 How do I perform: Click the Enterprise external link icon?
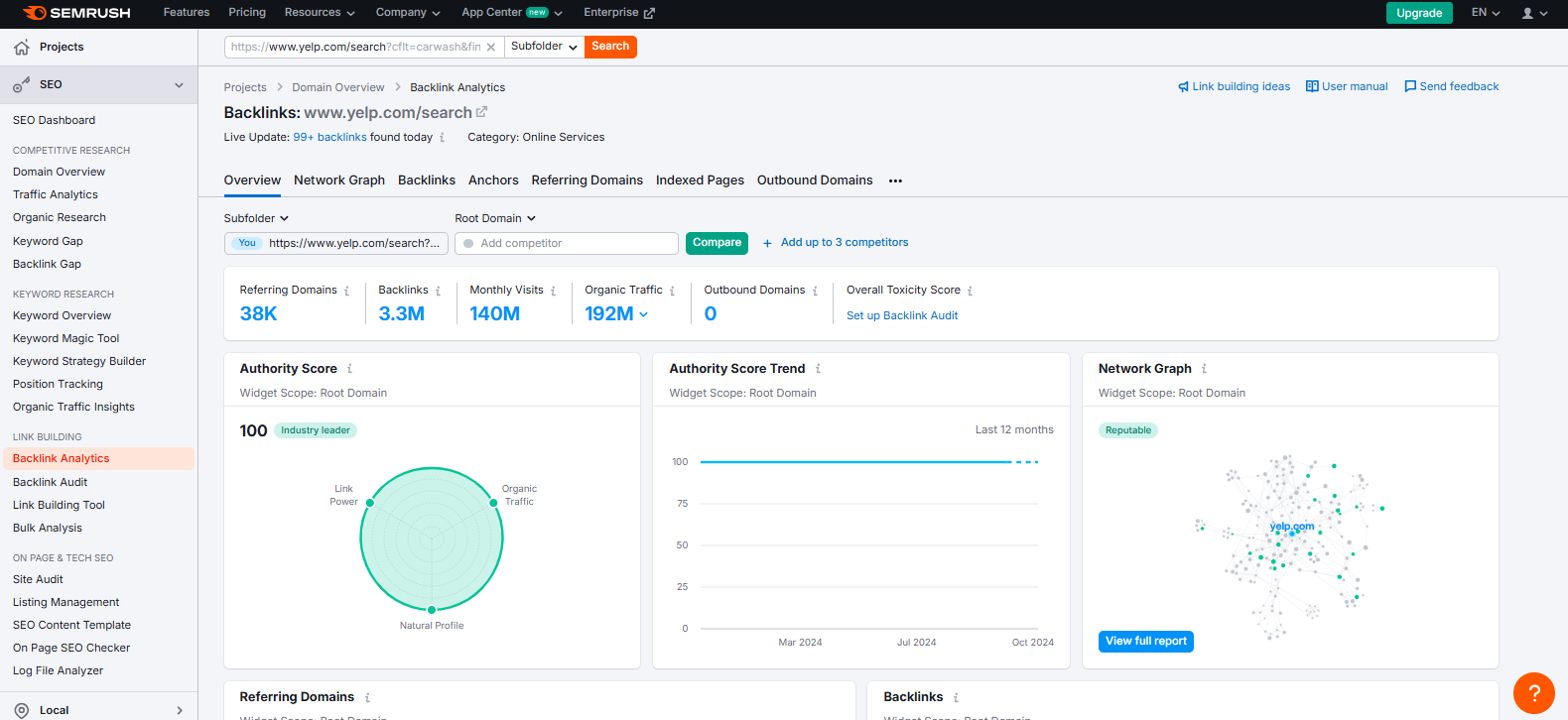649,13
